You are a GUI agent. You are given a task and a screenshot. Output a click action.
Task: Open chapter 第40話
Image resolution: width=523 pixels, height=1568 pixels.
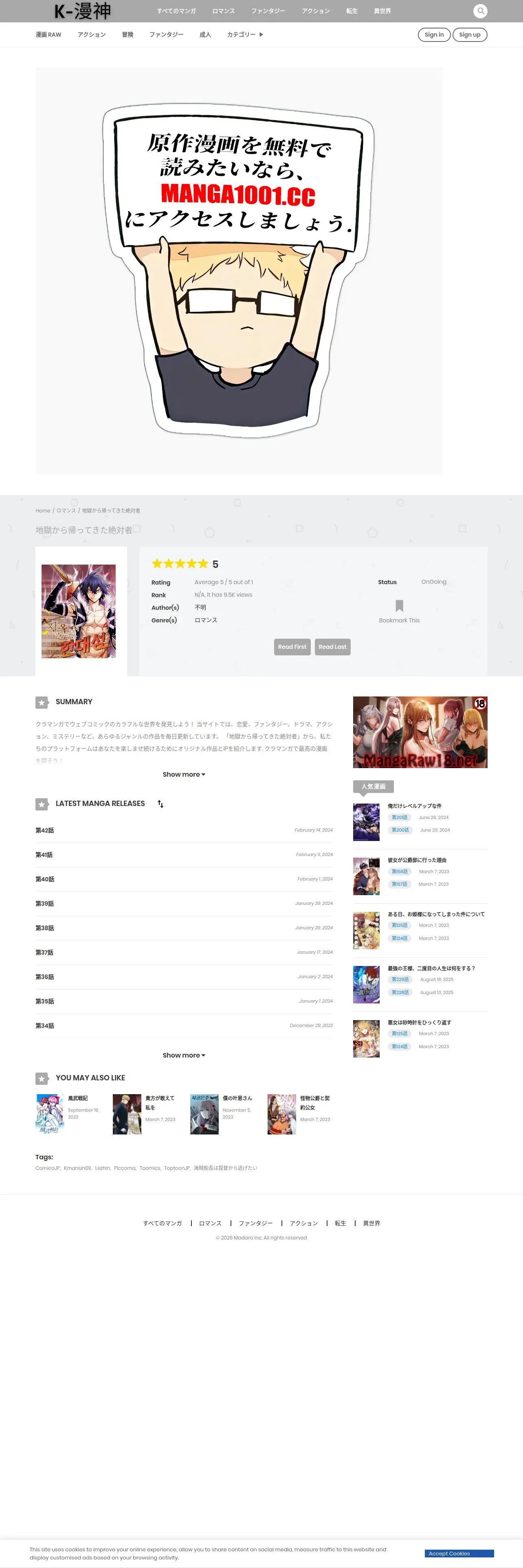(44, 879)
